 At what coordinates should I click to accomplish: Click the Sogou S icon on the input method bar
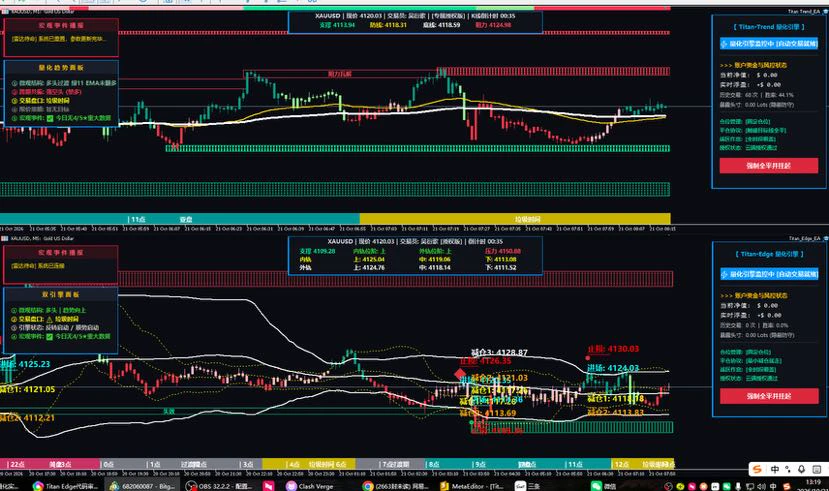[758, 469]
